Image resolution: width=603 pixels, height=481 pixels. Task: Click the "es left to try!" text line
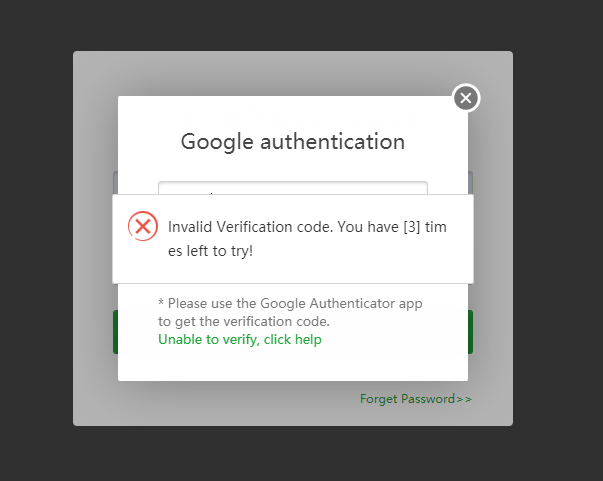point(210,251)
